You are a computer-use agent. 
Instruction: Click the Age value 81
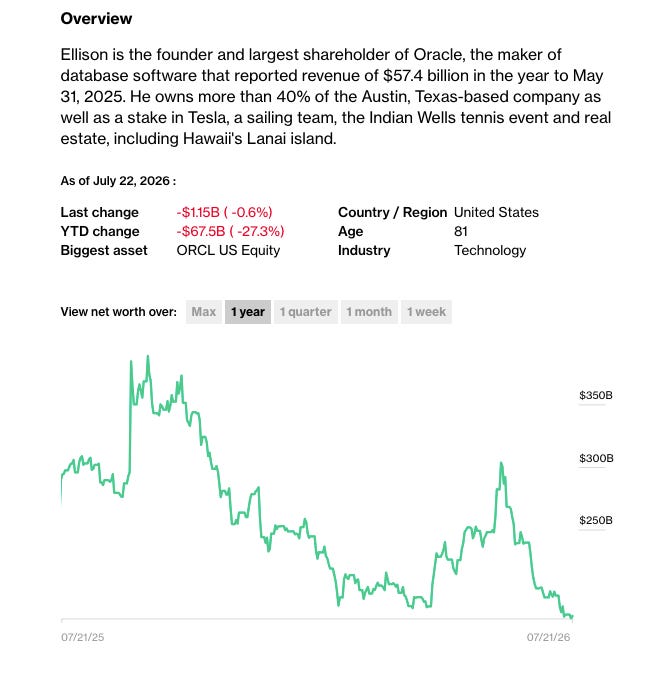tap(461, 231)
